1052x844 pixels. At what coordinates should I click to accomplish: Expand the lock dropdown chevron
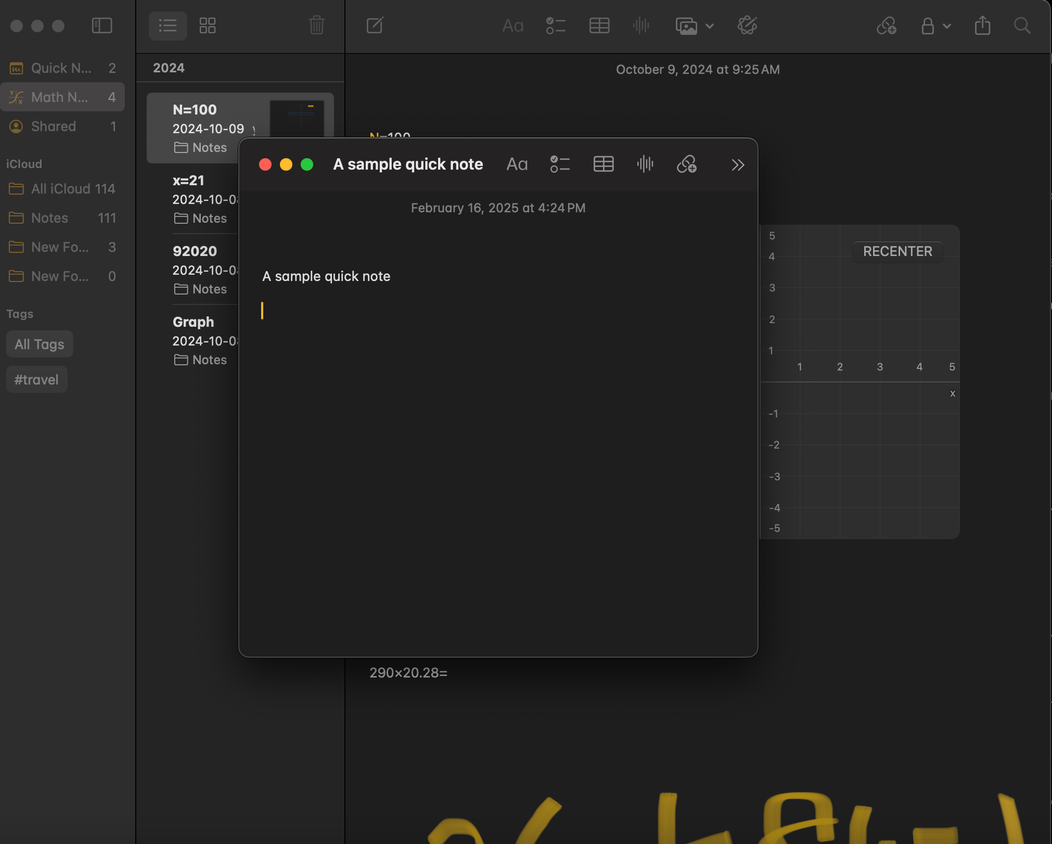(947, 26)
